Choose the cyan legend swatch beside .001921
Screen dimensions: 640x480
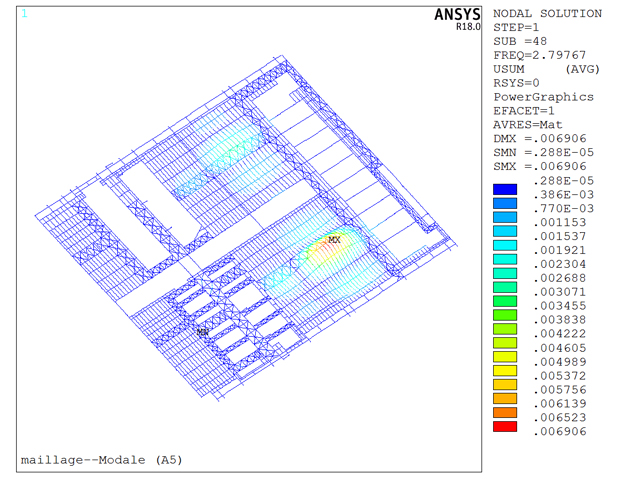point(506,245)
